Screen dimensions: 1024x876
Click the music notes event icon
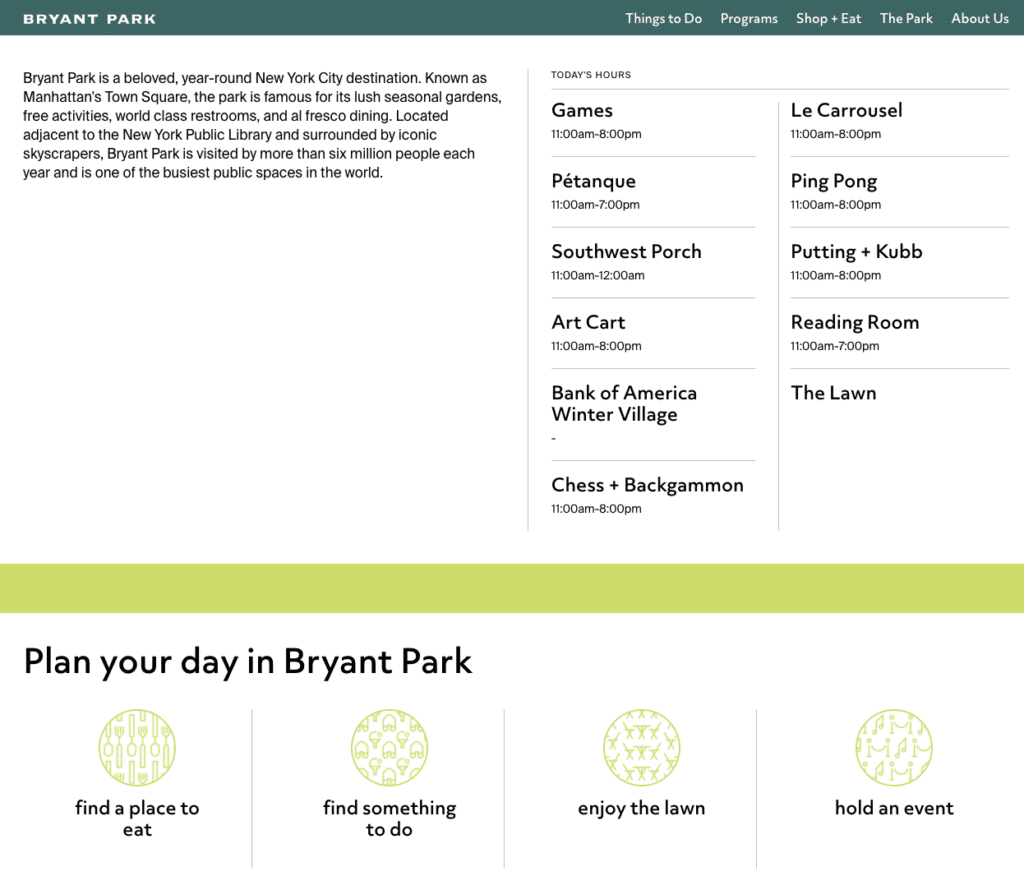pos(894,747)
